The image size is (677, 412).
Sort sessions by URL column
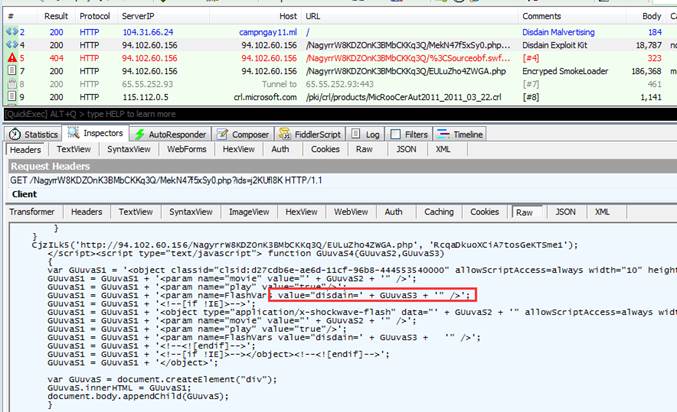(313, 16)
